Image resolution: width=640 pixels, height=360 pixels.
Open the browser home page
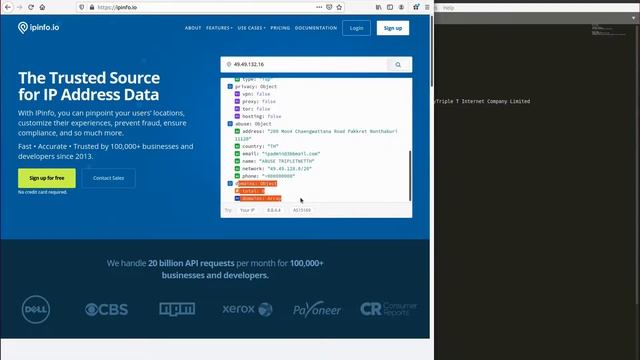[x=42, y=7]
